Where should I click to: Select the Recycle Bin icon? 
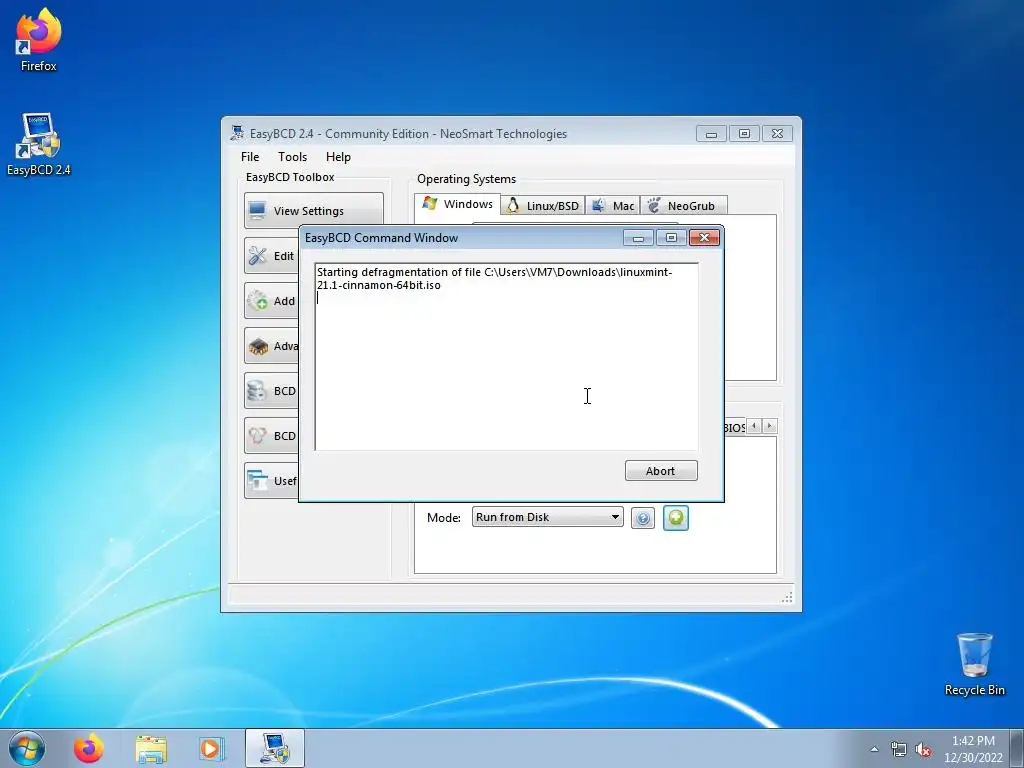tap(974, 664)
